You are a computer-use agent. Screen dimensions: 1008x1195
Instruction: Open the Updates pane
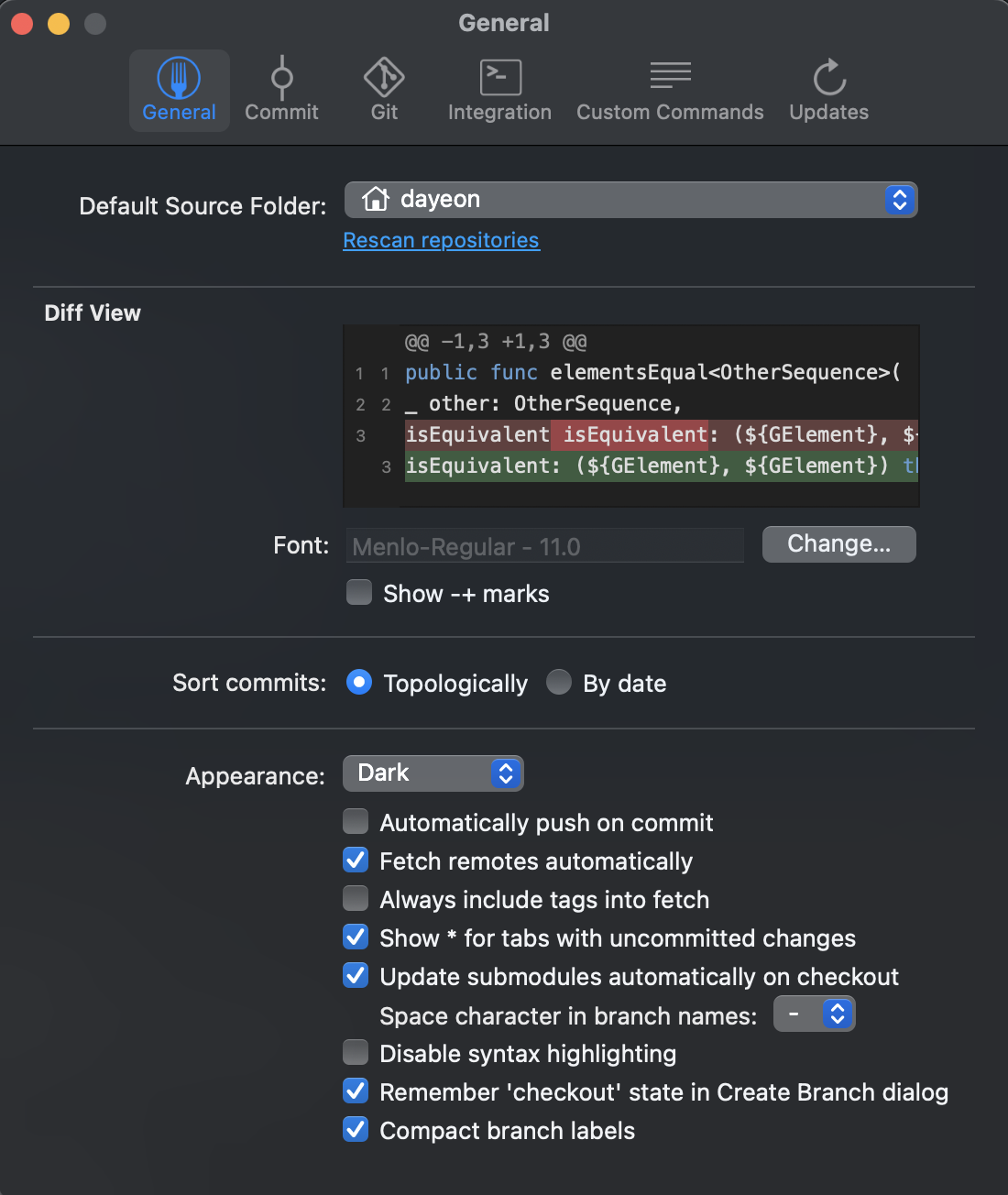tap(827, 91)
